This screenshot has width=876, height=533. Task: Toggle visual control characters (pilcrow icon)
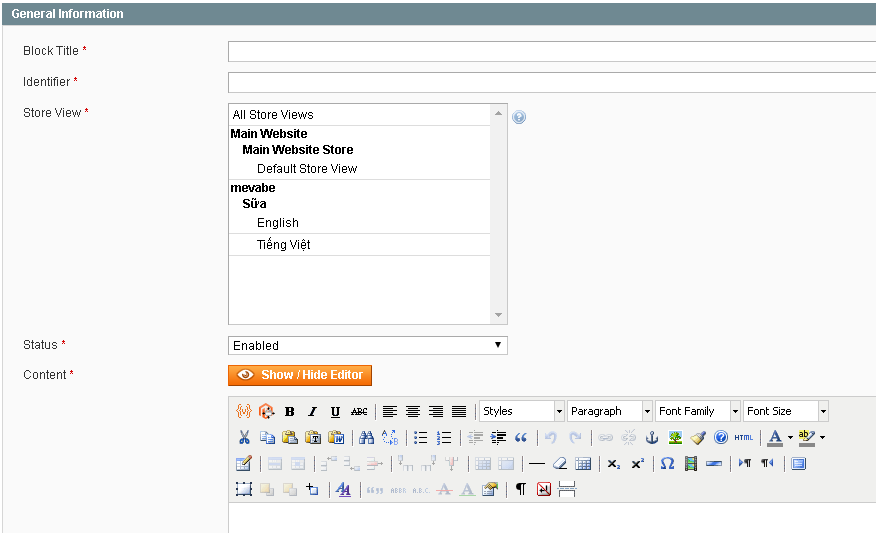pos(520,489)
